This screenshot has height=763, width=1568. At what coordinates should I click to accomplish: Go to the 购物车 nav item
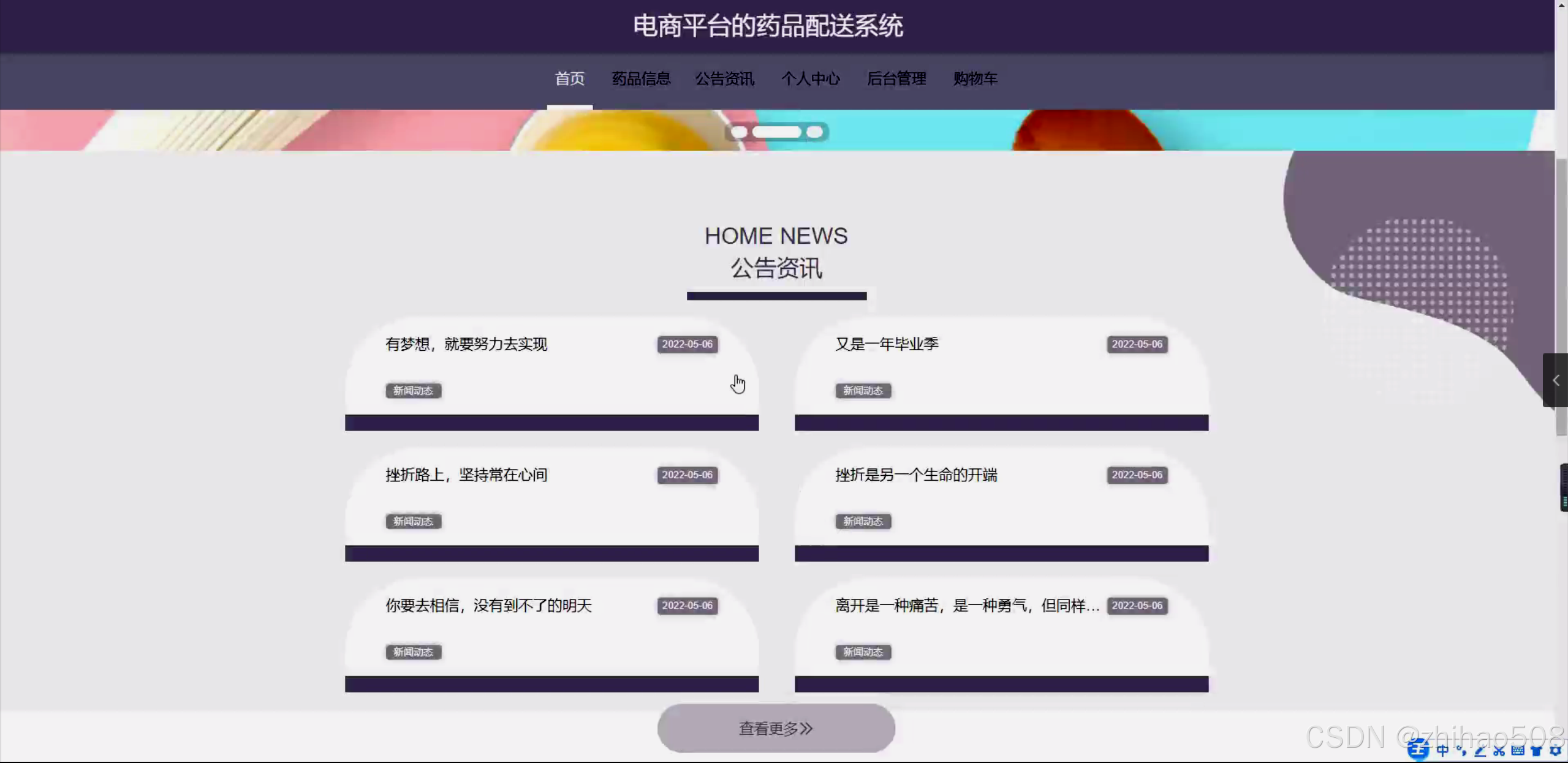(x=975, y=79)
